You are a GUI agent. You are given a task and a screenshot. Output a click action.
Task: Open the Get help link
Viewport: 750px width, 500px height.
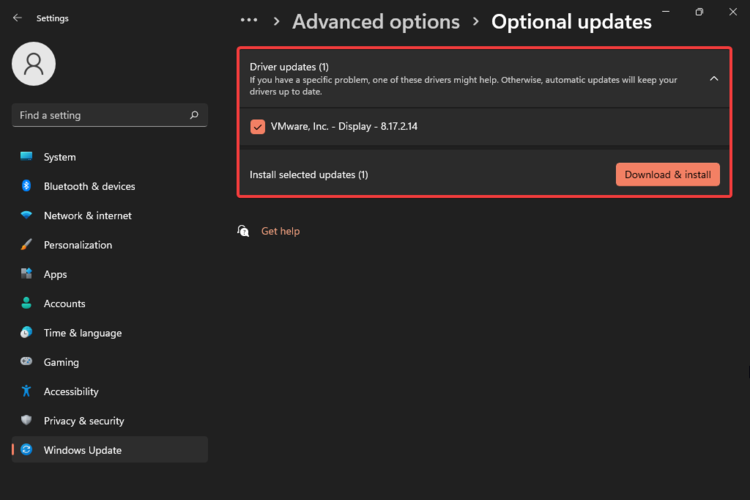click(x=280, y=231)
